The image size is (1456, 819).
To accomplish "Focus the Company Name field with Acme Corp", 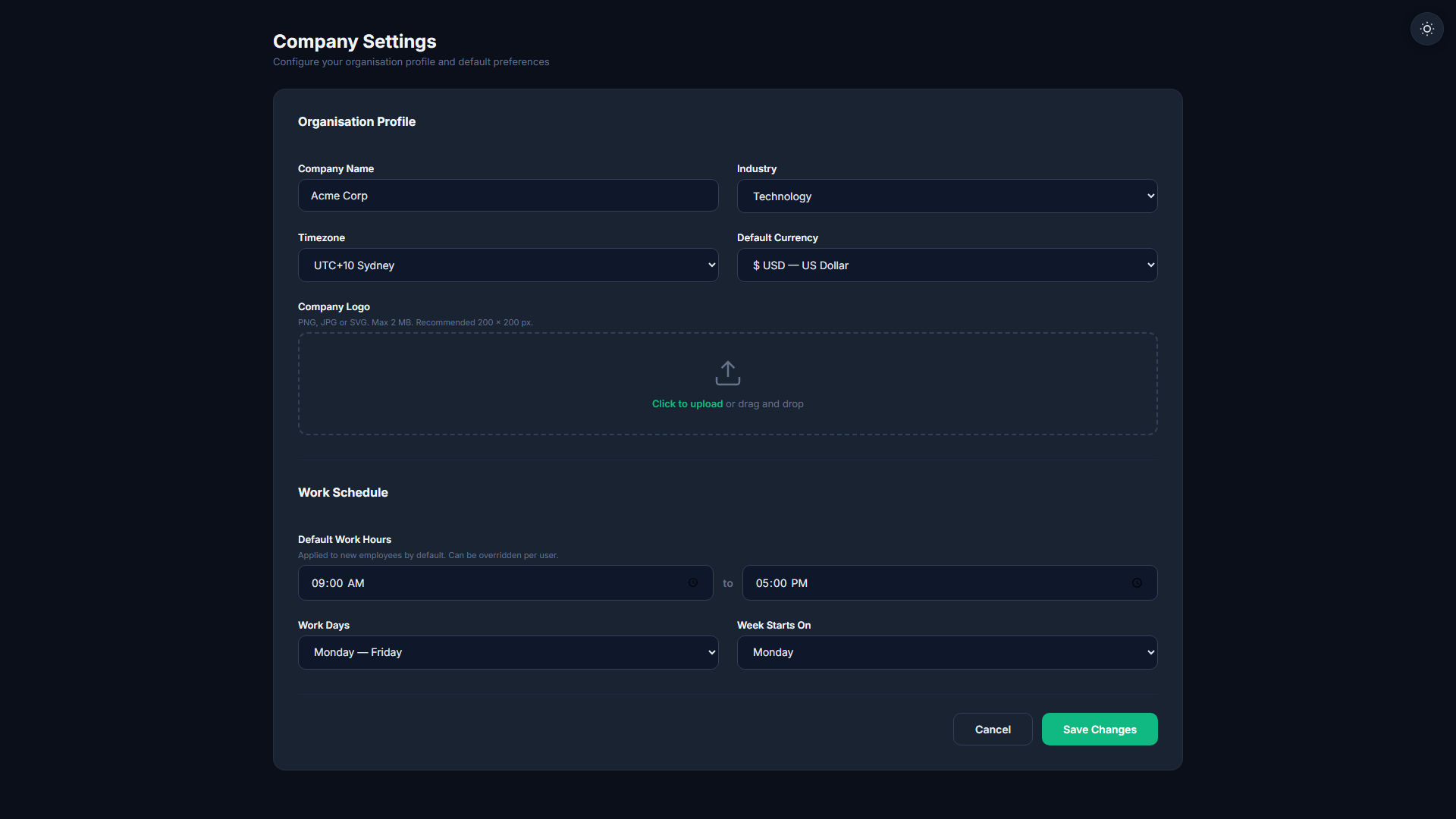I will click(508, 196).
